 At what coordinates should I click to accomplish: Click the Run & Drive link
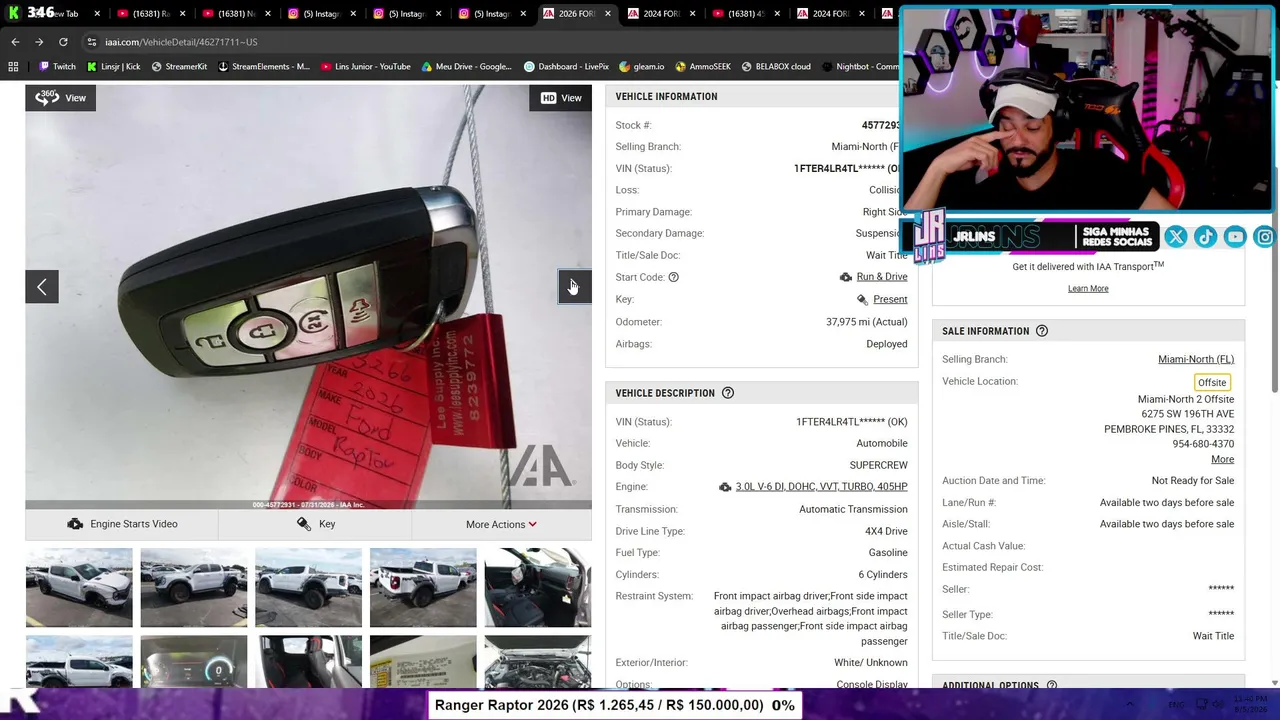point(882,277)
